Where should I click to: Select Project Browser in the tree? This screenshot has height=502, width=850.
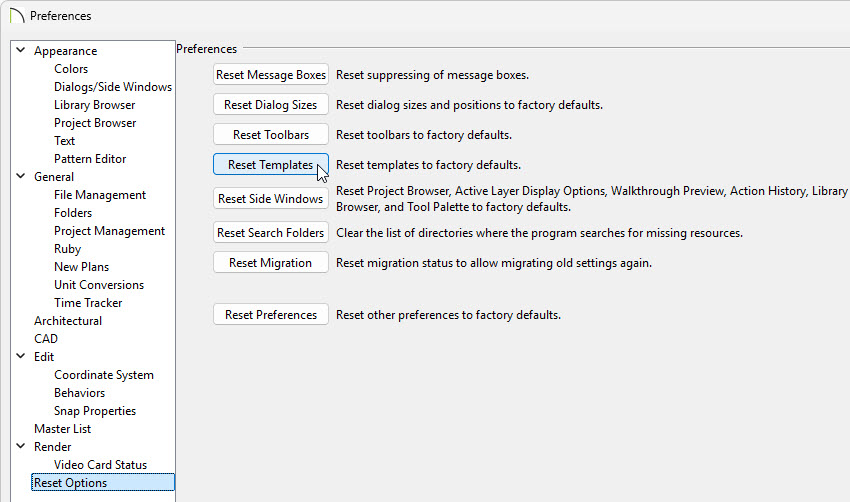tap(95, 123)
